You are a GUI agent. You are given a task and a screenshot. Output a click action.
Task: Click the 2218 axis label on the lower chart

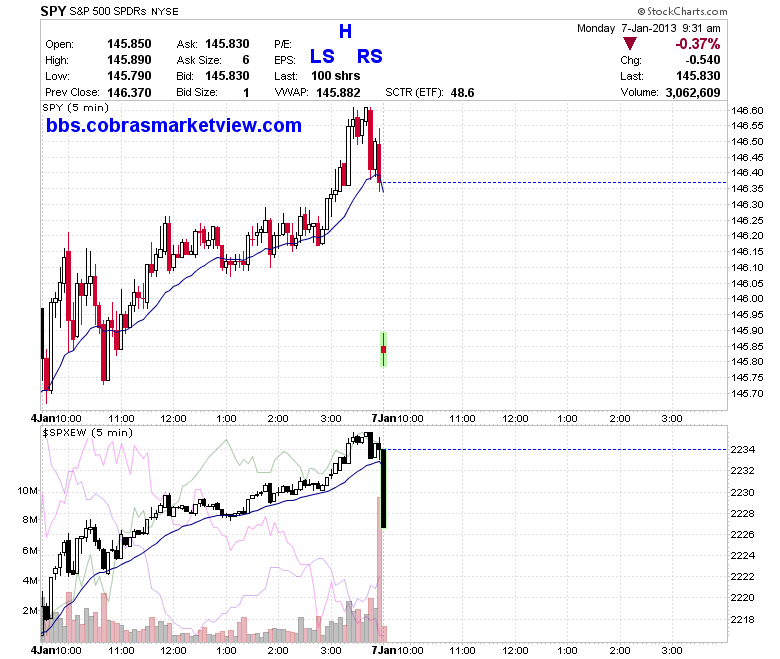pos(742,619)
